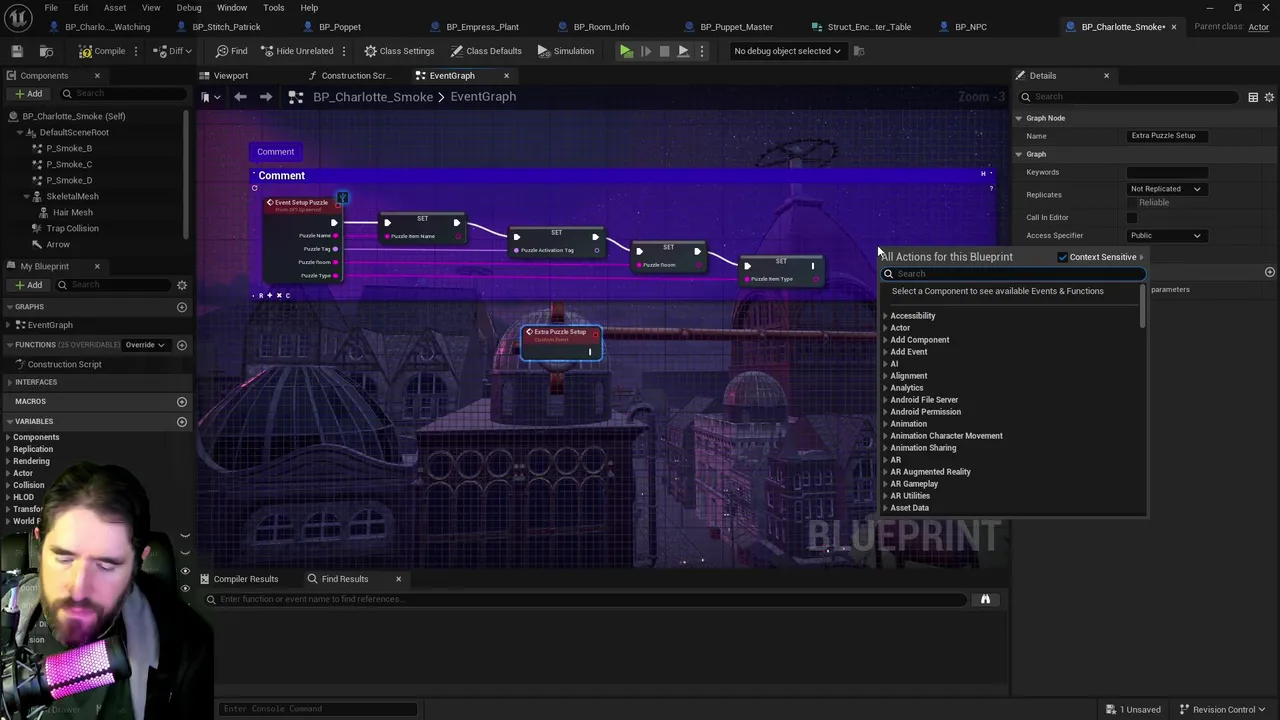Open the File menu
This screenshot has height=720, width=1280.
coord(51,7)
